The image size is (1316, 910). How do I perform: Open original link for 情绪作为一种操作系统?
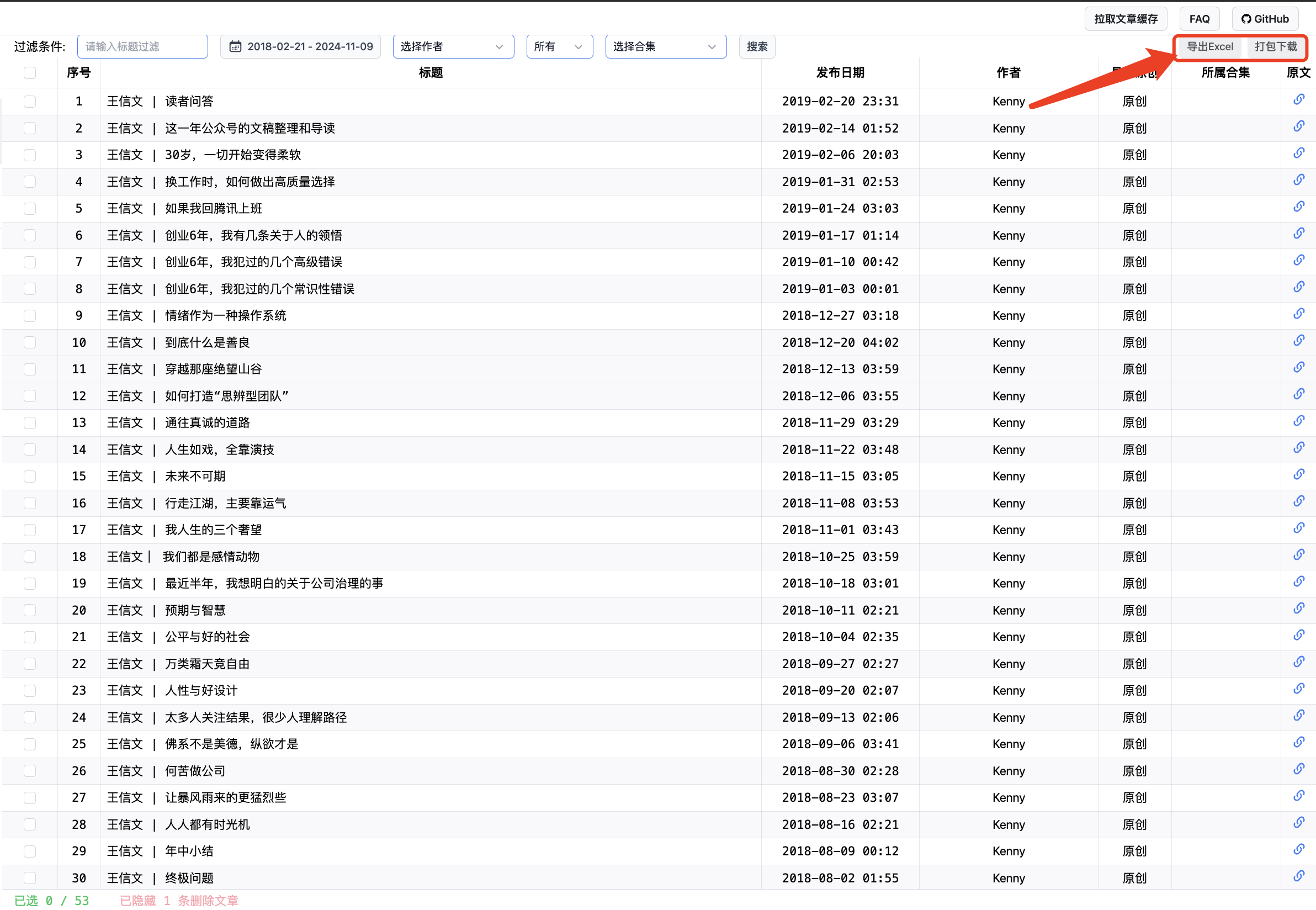[1298, 314]
